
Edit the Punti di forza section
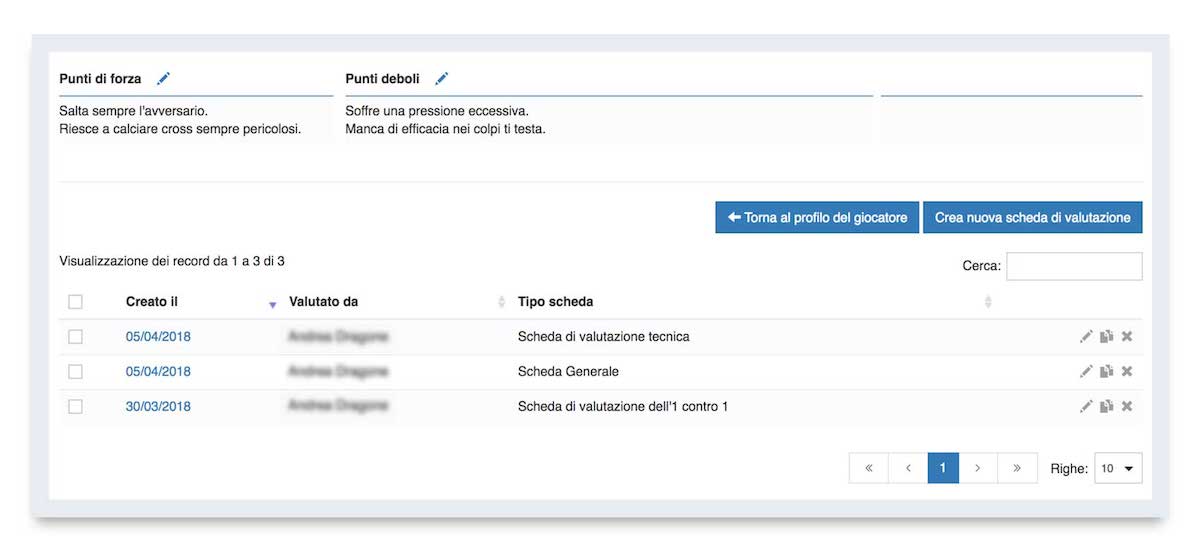point(164,79)
